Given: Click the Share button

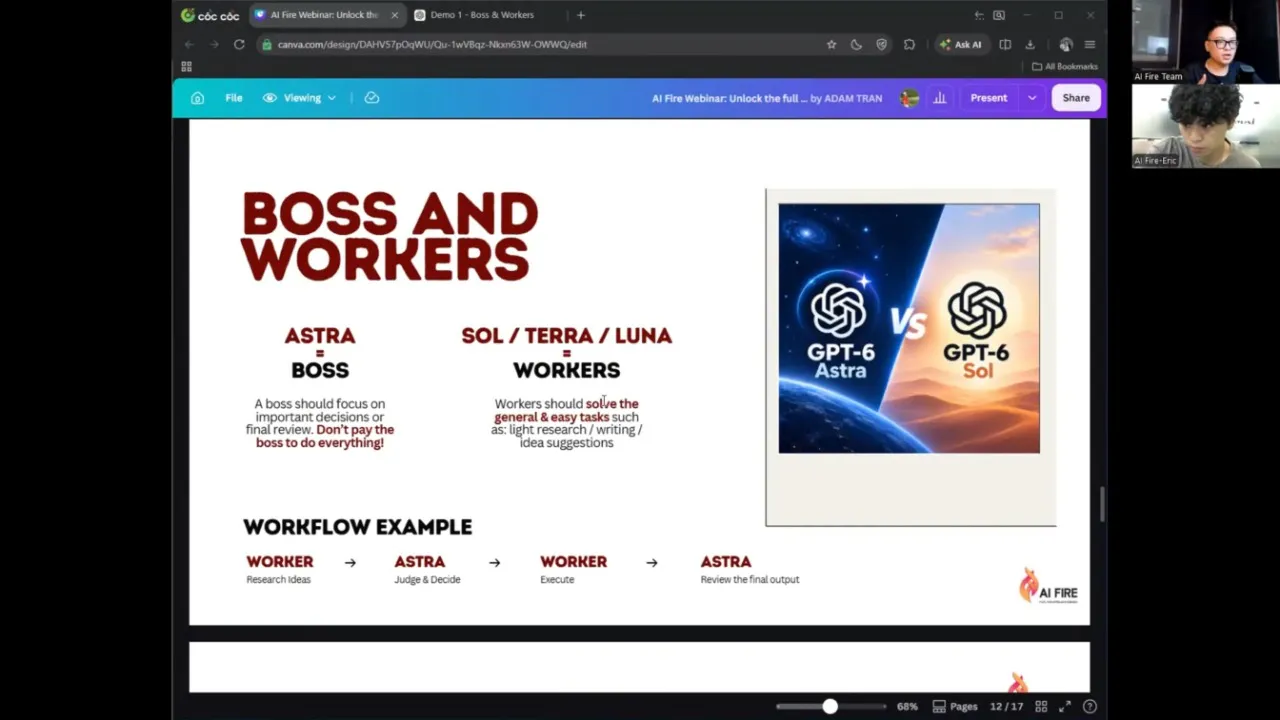Looking at the screenshot, I should coord(1076,98).
